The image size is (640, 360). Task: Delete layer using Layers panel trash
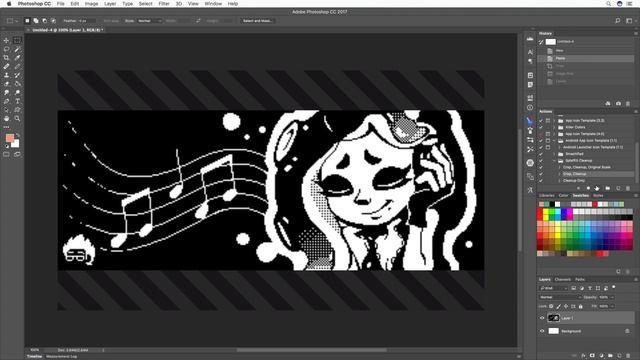point(628,356)
